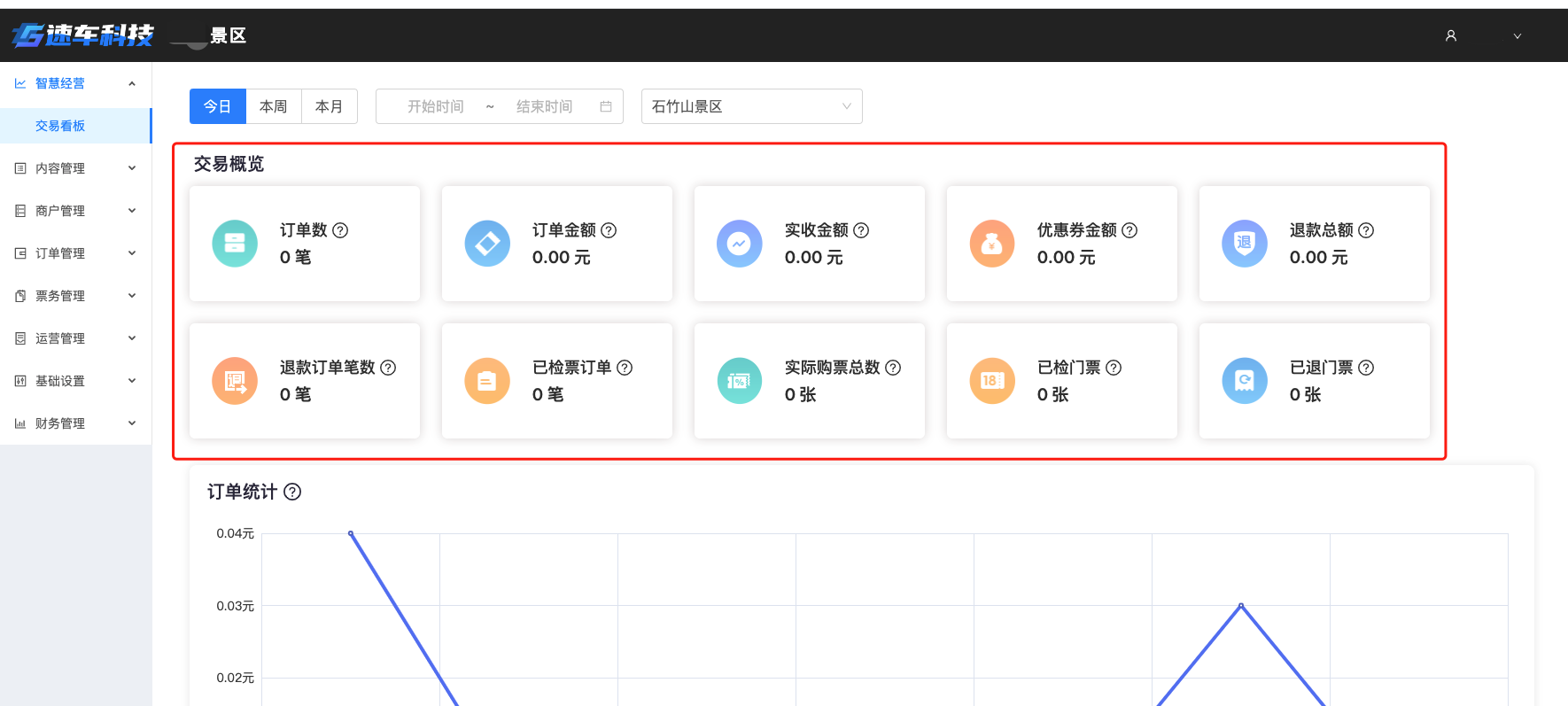Screen dimensions: 1568x706
Task: Open help tooltip next to 订单金额
Action: pyautogui.click(x=609, y=230)
